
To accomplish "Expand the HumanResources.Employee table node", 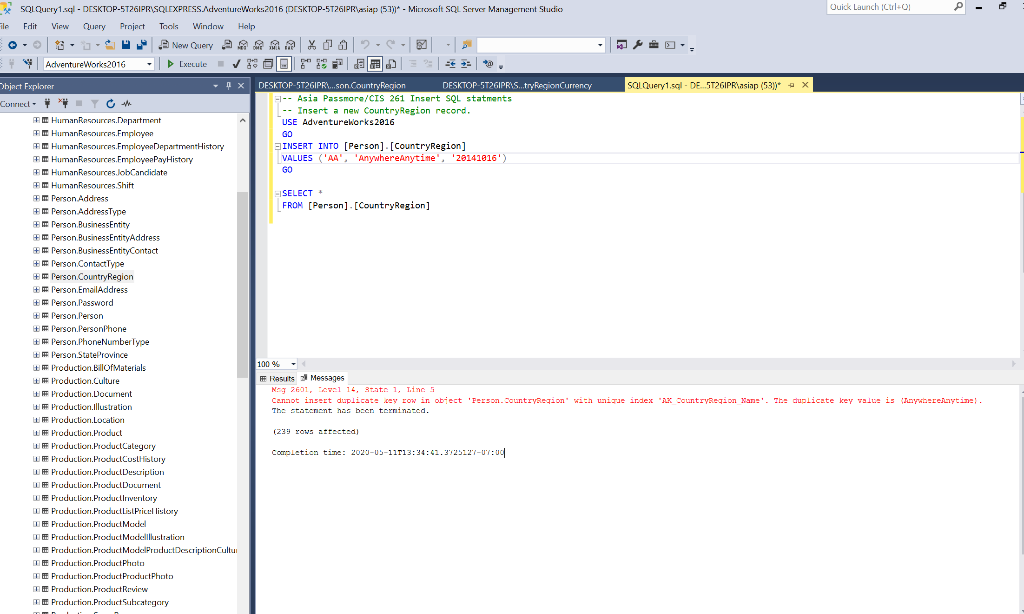I will coord(37,133).
